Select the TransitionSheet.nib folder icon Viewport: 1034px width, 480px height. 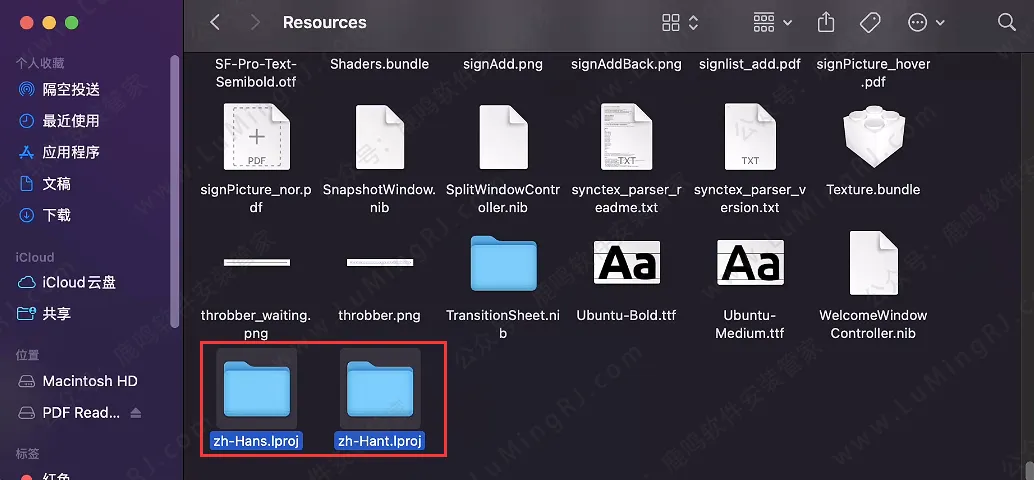tap(503, 264)
